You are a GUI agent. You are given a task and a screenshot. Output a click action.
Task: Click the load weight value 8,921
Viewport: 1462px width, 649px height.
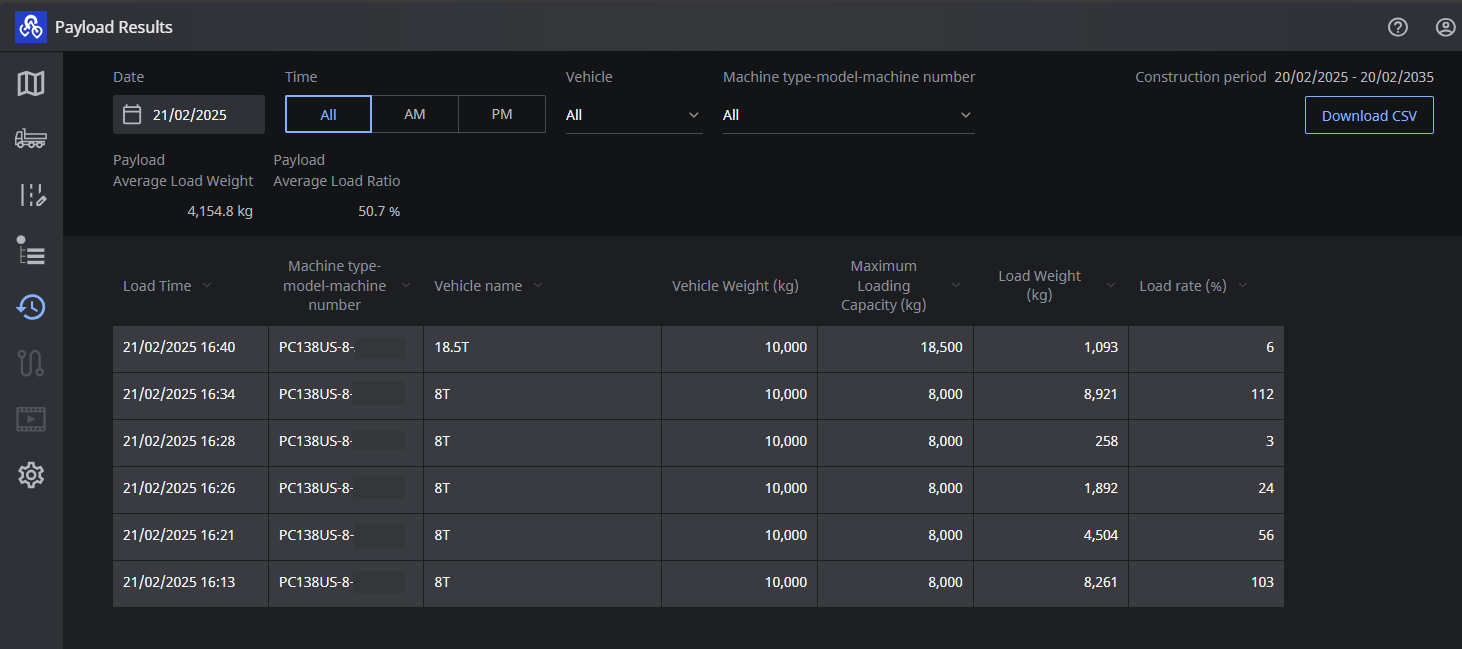click(x=1099, y=395)
